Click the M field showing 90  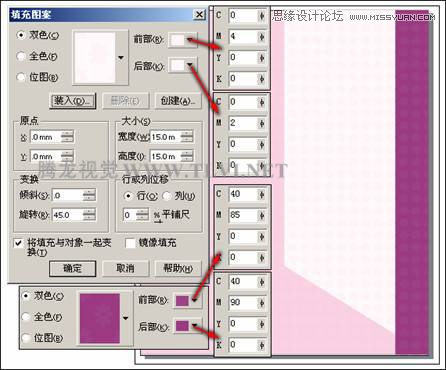point(243,302)
